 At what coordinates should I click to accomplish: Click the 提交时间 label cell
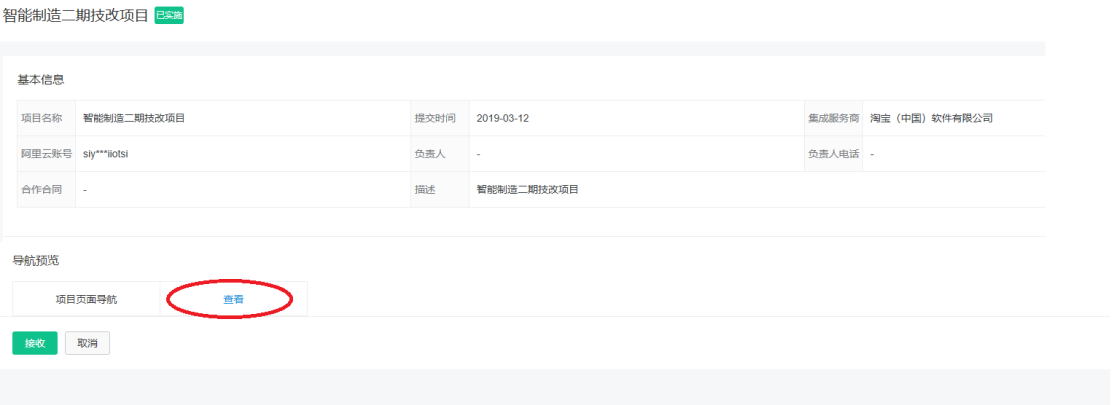click(440, 118)
